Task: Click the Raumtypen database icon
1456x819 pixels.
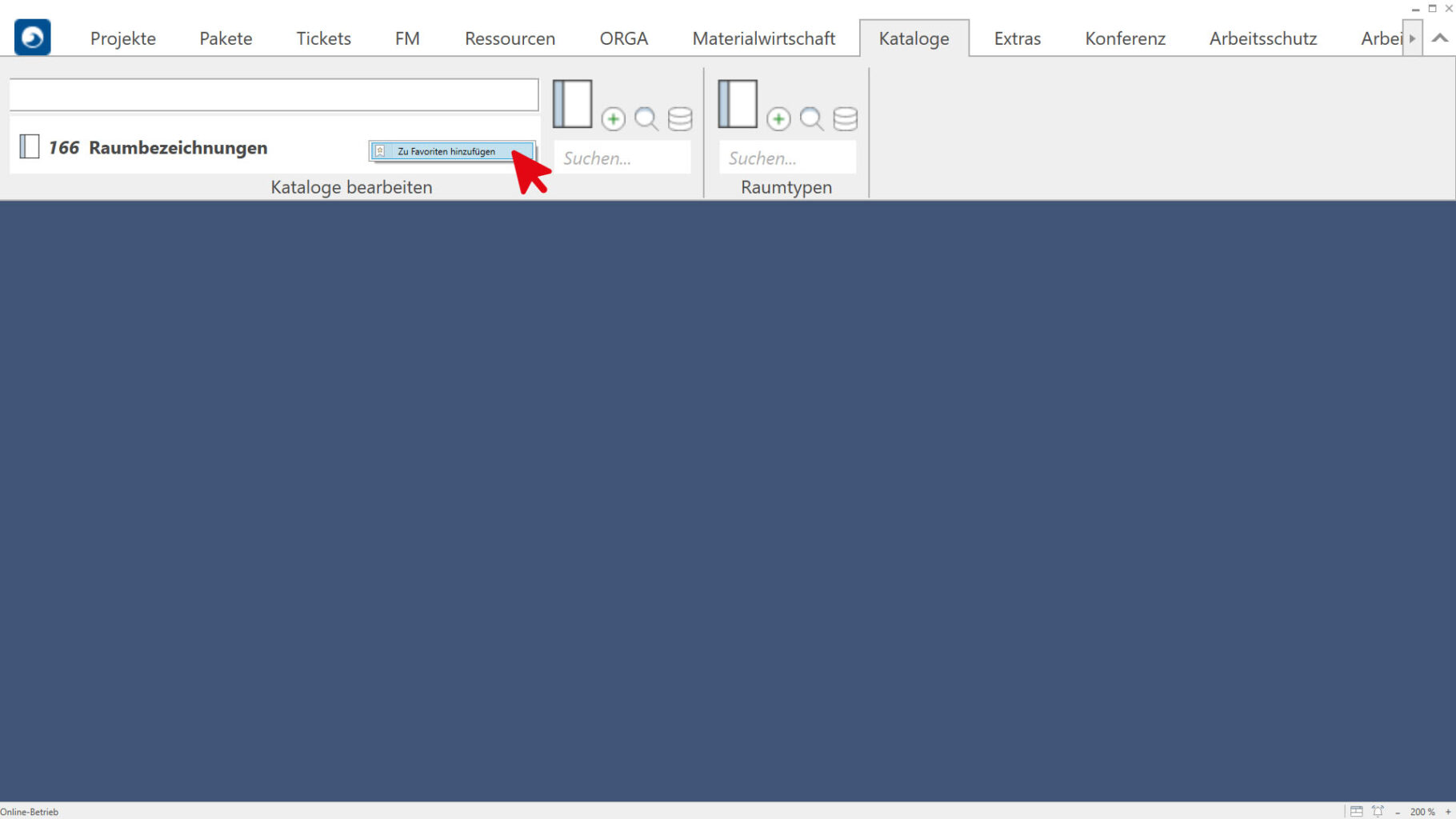Action: coord(845,119)
